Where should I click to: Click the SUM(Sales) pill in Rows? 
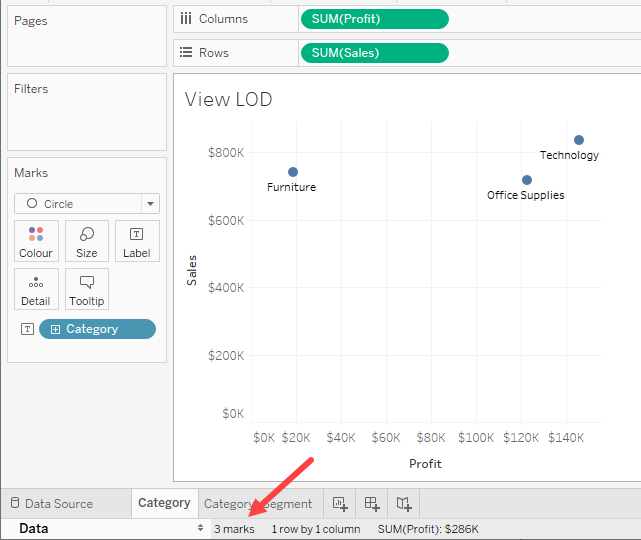(x=373, y=53)
